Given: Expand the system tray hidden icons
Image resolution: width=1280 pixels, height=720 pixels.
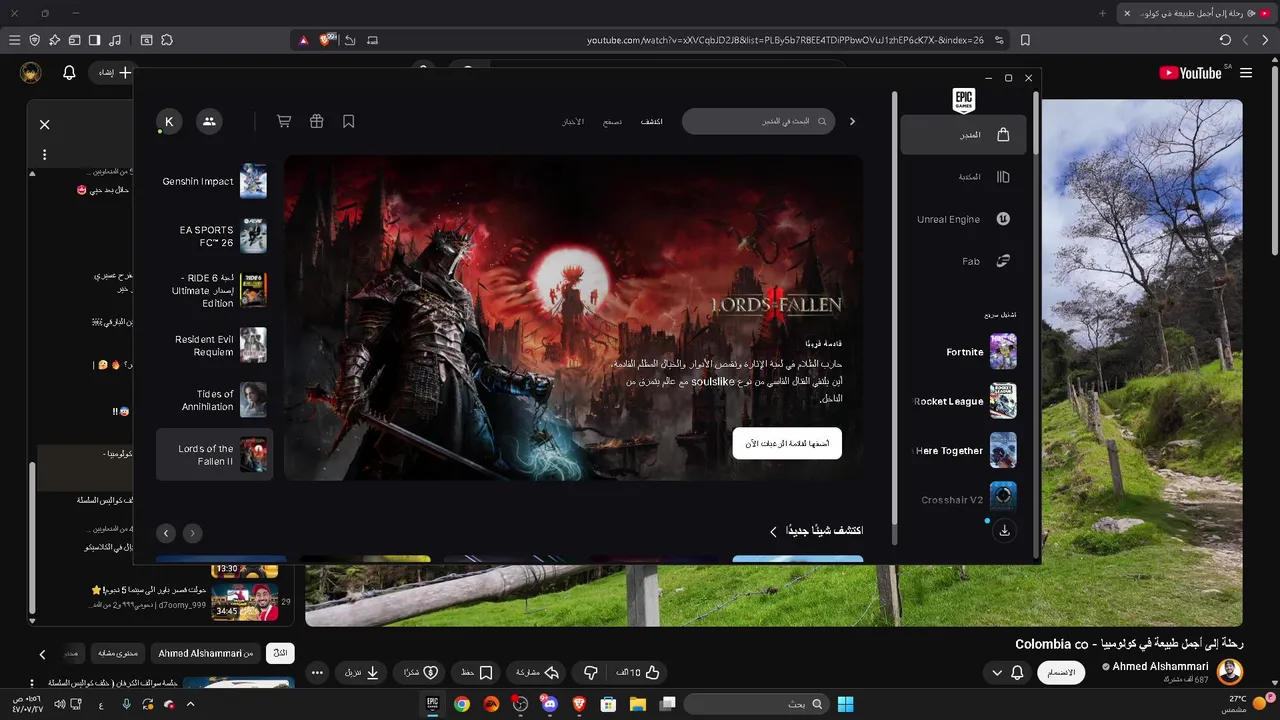Looking at the screenshot, I should [x=190, y=704].
